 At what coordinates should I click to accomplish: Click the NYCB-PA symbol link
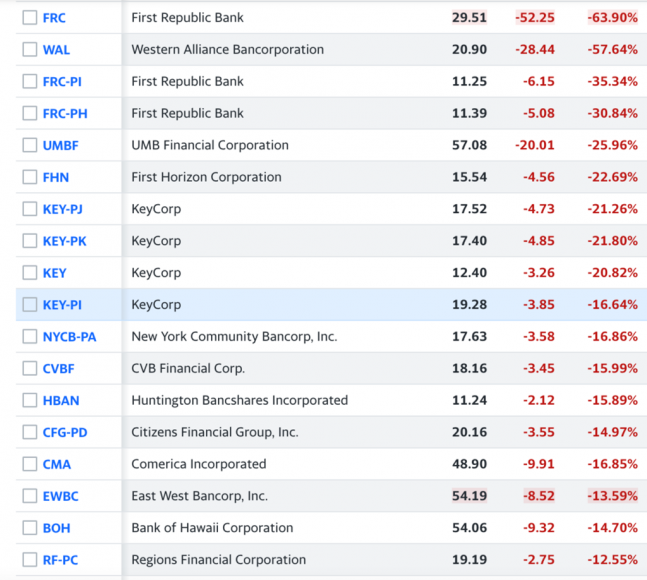[69, 337]
